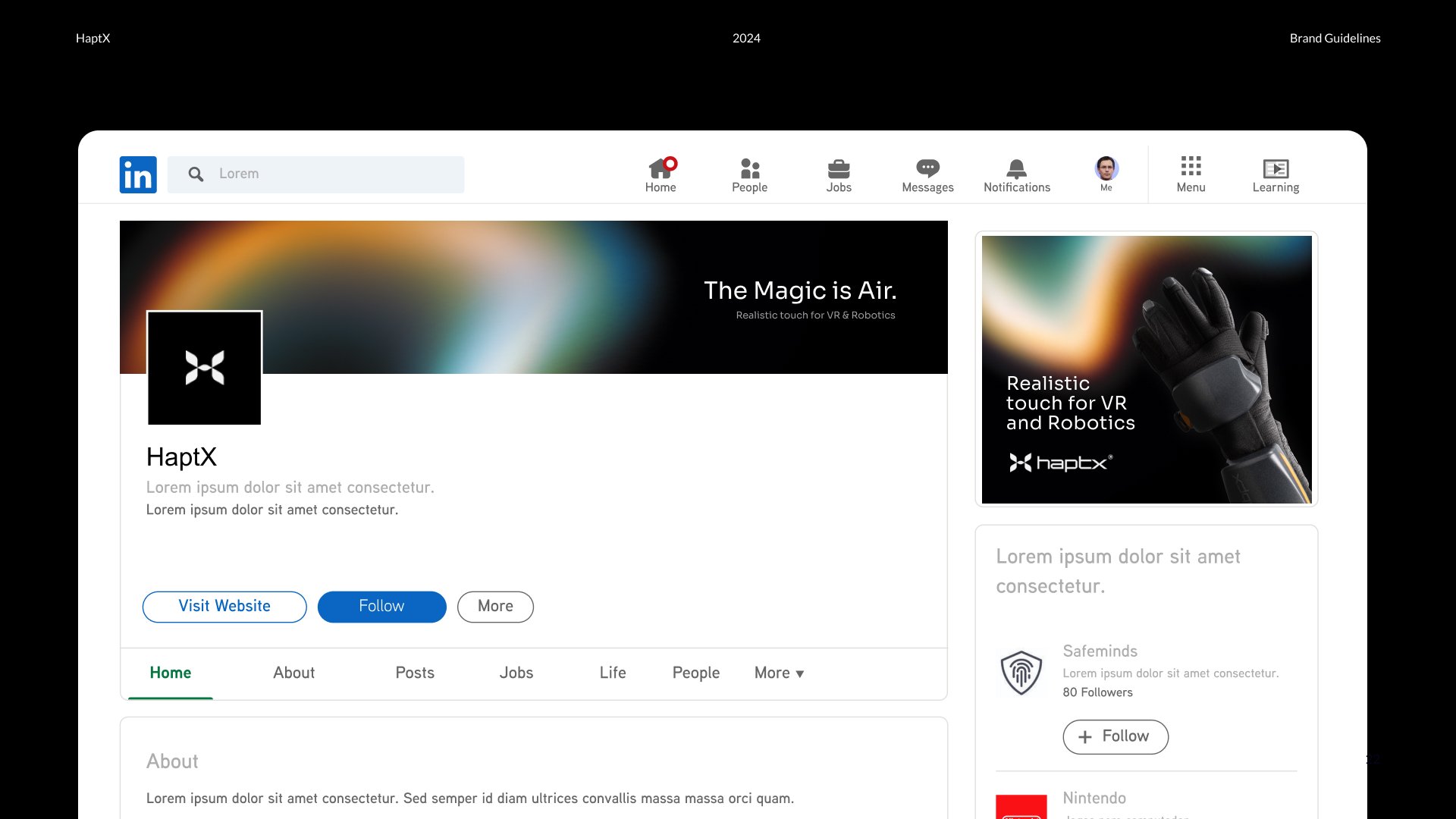Open the Learning video icon
This screenshot has height=819, width=1456.
pos(1276,168)
